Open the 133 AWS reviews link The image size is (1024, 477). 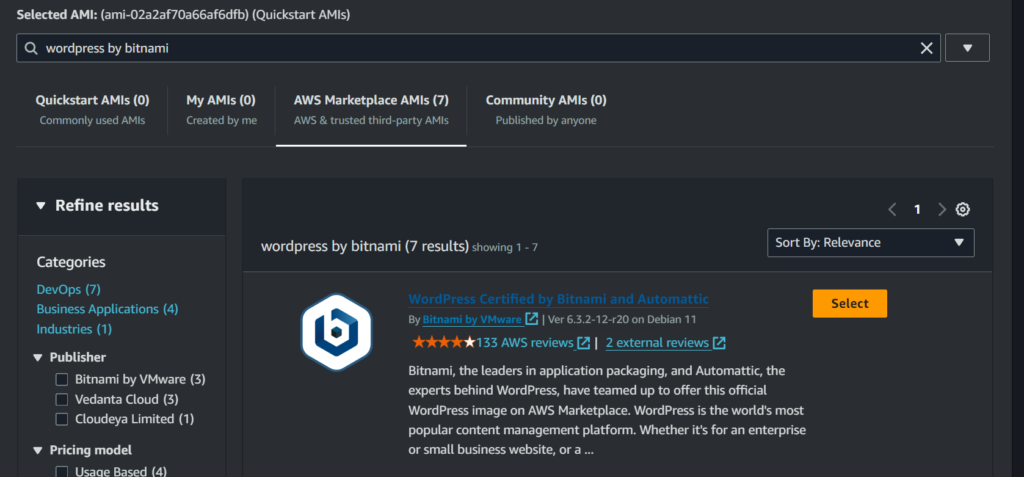click(524, 342)
